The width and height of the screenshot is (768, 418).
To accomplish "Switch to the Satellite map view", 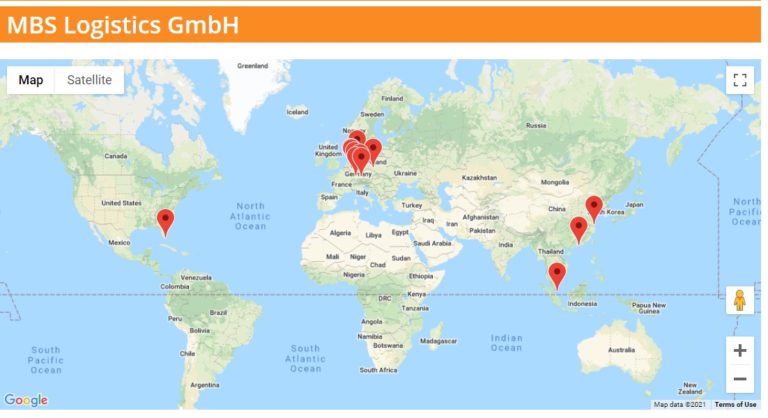I will point(89,80).
